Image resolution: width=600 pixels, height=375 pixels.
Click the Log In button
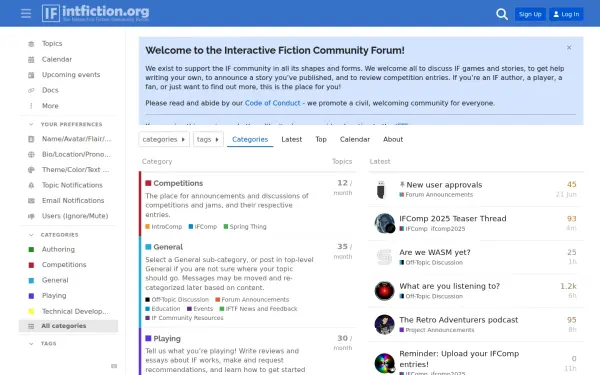click(566, 14)
